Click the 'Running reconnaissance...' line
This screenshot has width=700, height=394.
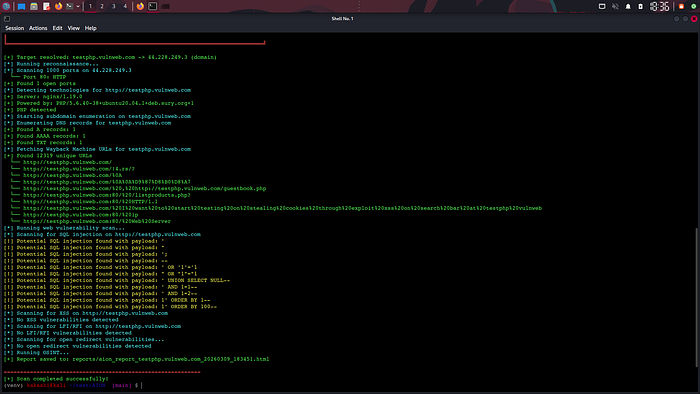pos(51,64)
